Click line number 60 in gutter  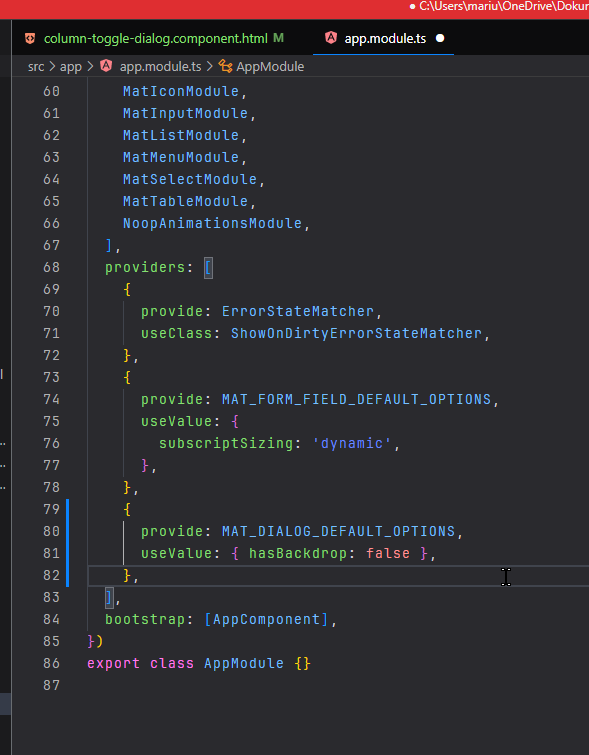tap(52, 91)
